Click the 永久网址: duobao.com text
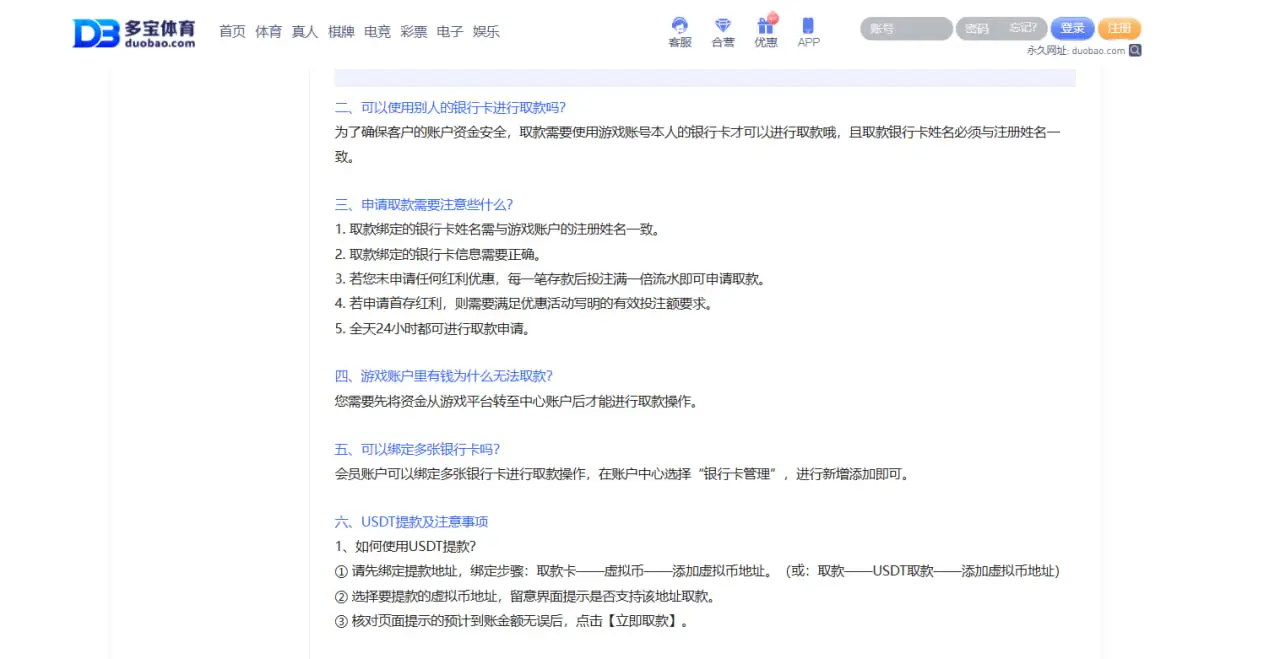Screen dimensions: 1280x659 tap(1076, 50)
